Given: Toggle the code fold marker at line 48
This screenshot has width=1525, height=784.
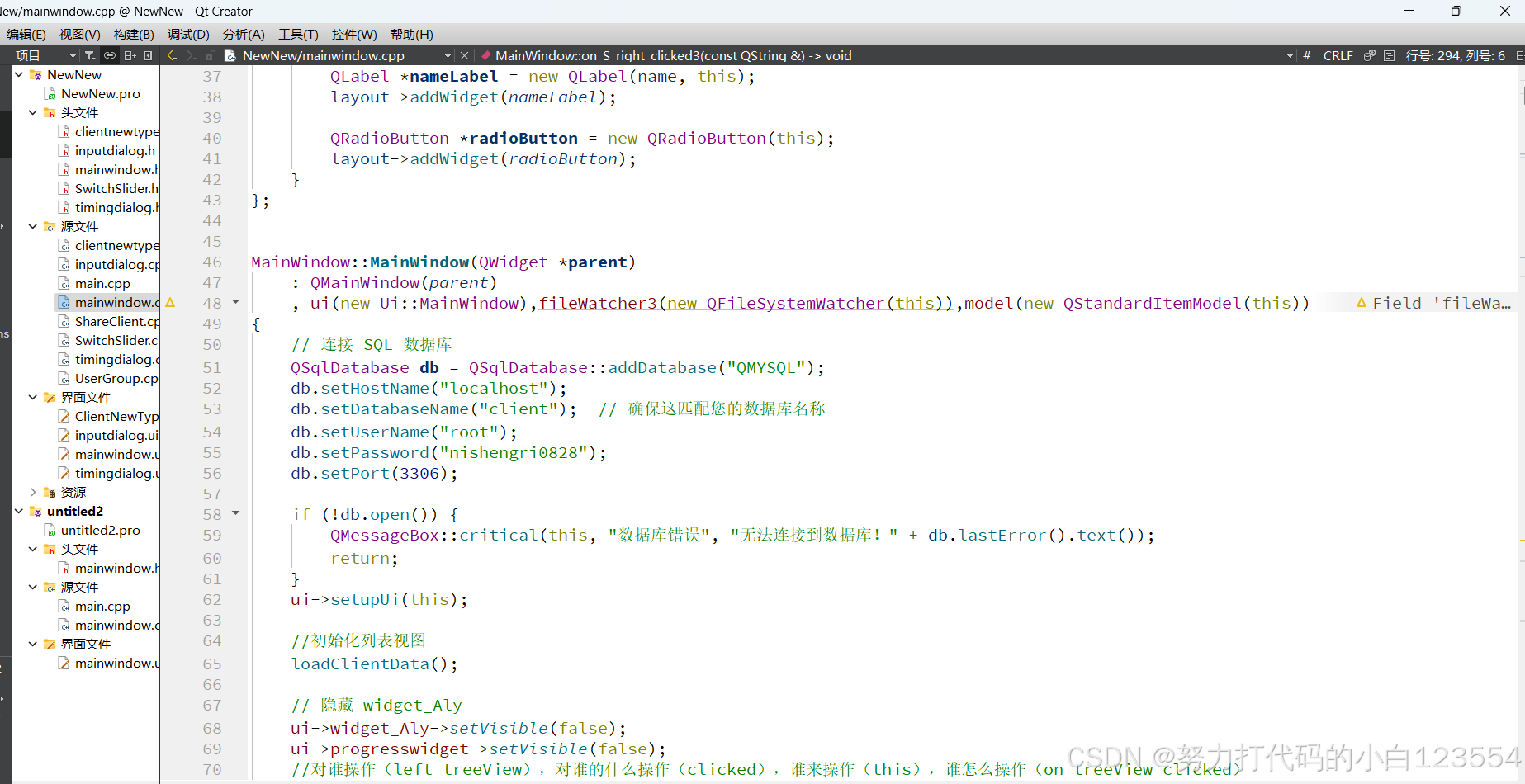Looking at the screenshot, I should (x=235, y=302).
